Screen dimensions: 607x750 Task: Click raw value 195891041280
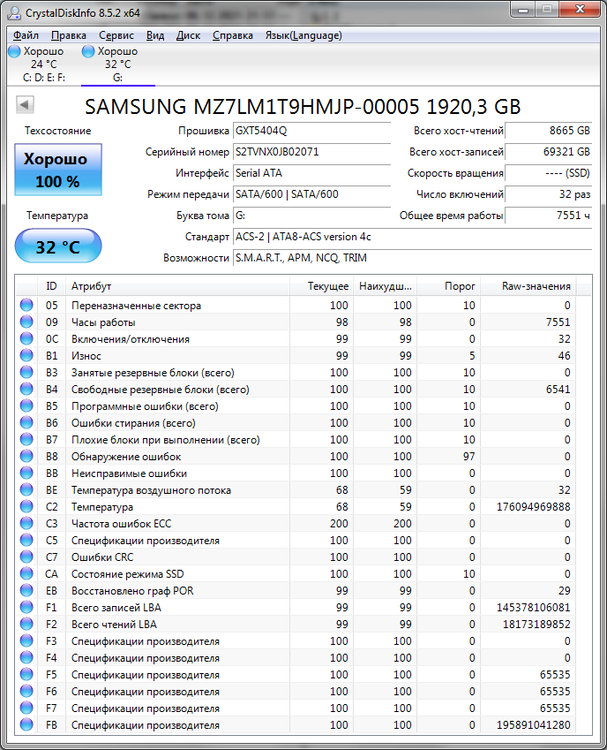533,725
